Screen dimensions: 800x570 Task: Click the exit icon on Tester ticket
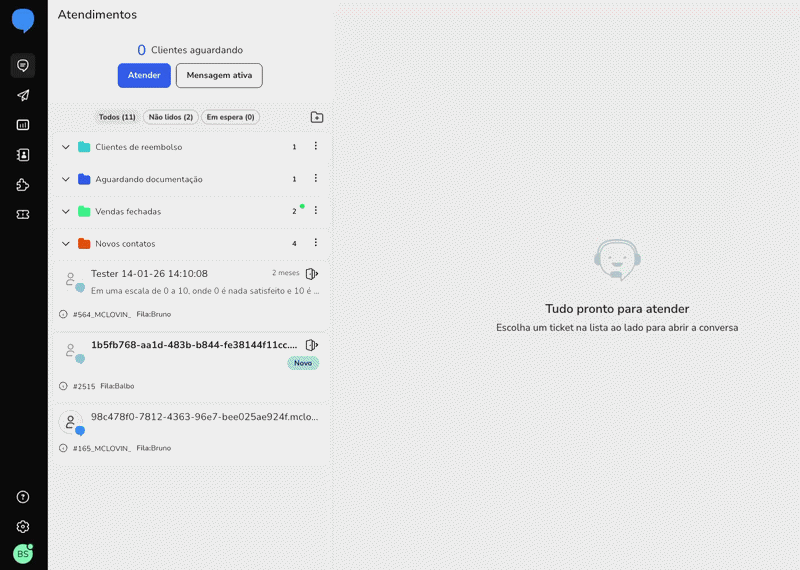tap(311, 274)
